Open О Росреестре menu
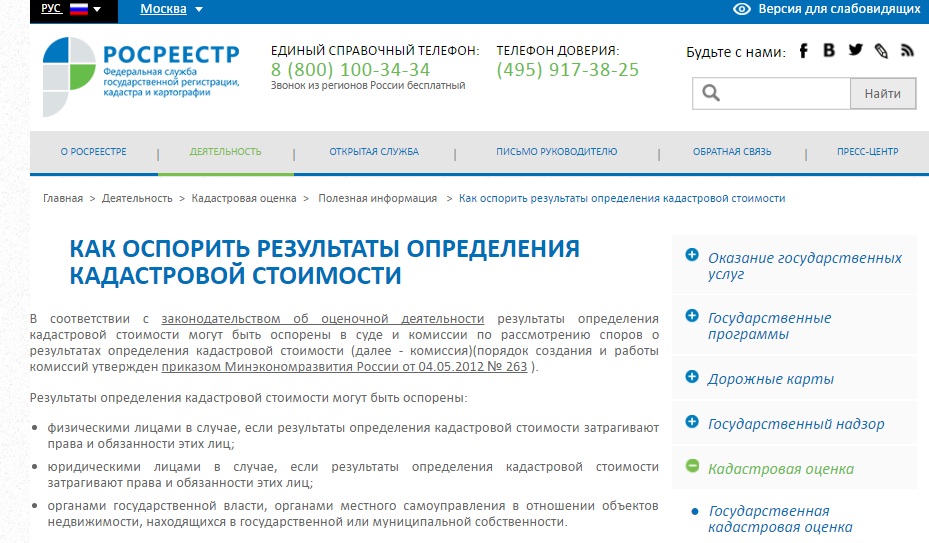The width and height of the screenshot is (929, 543). (x=94, y=152)
